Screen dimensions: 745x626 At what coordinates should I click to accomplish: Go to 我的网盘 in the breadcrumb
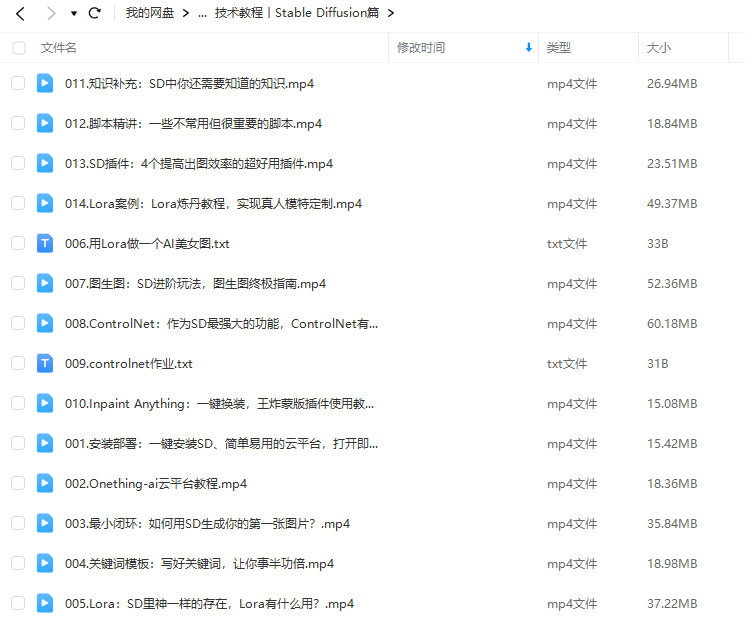tap(150, 14)
